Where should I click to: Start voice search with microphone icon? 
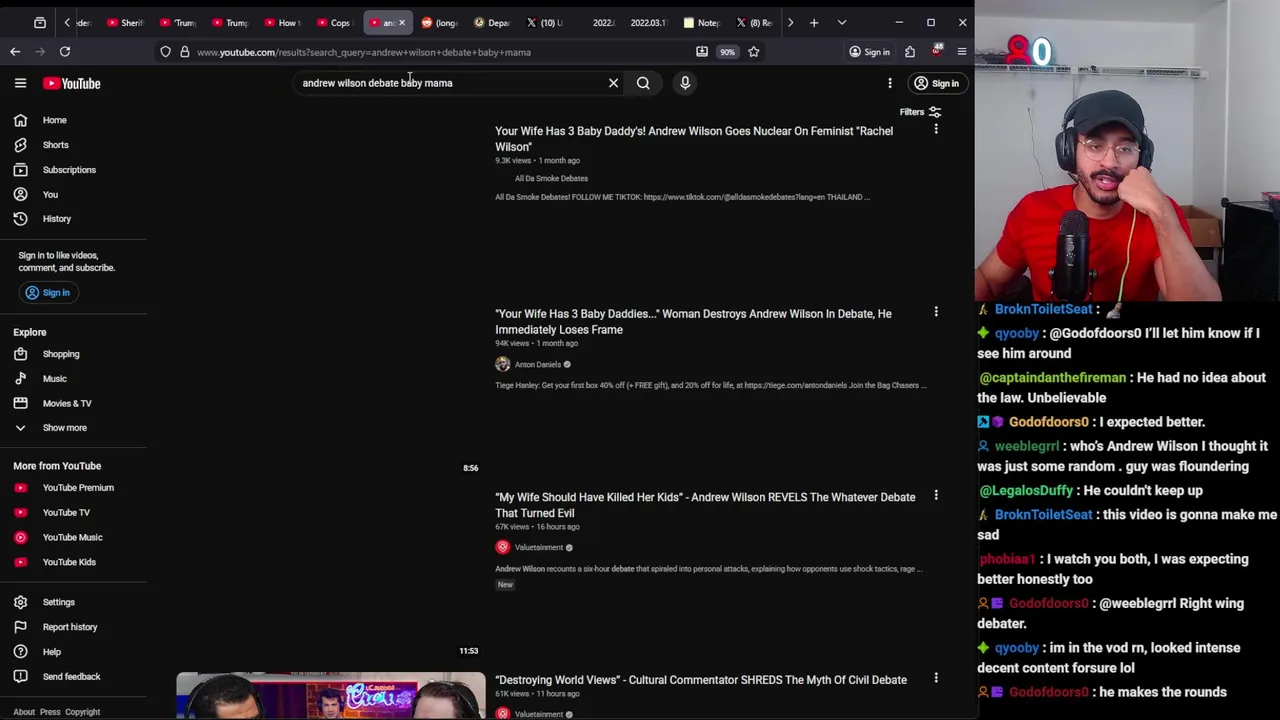click(x=685, y=83)
